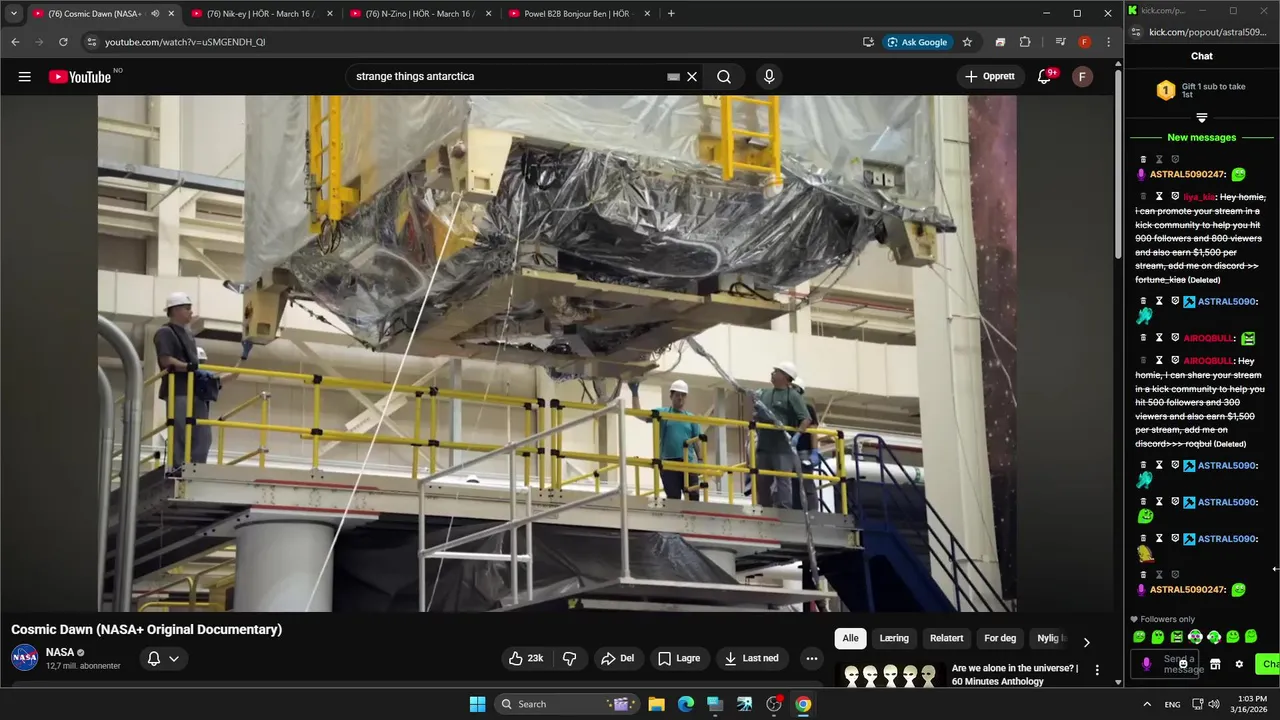
Task: Clear the search text with the X icon
Action: point(691,77)
